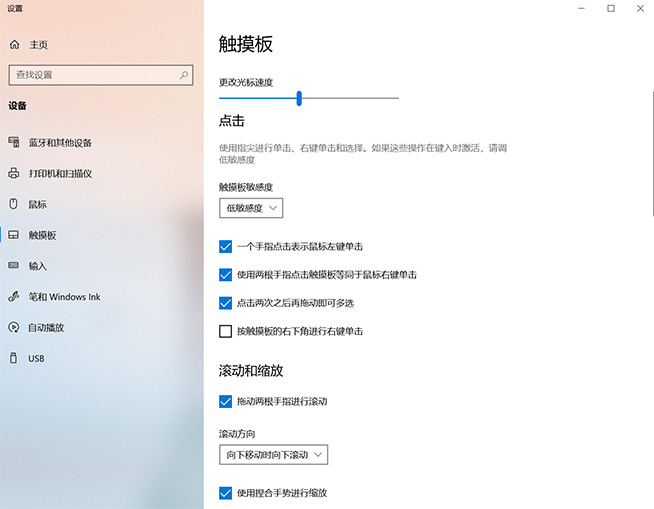Click the 自动播放 text in sidebar

tap(46, 327)
